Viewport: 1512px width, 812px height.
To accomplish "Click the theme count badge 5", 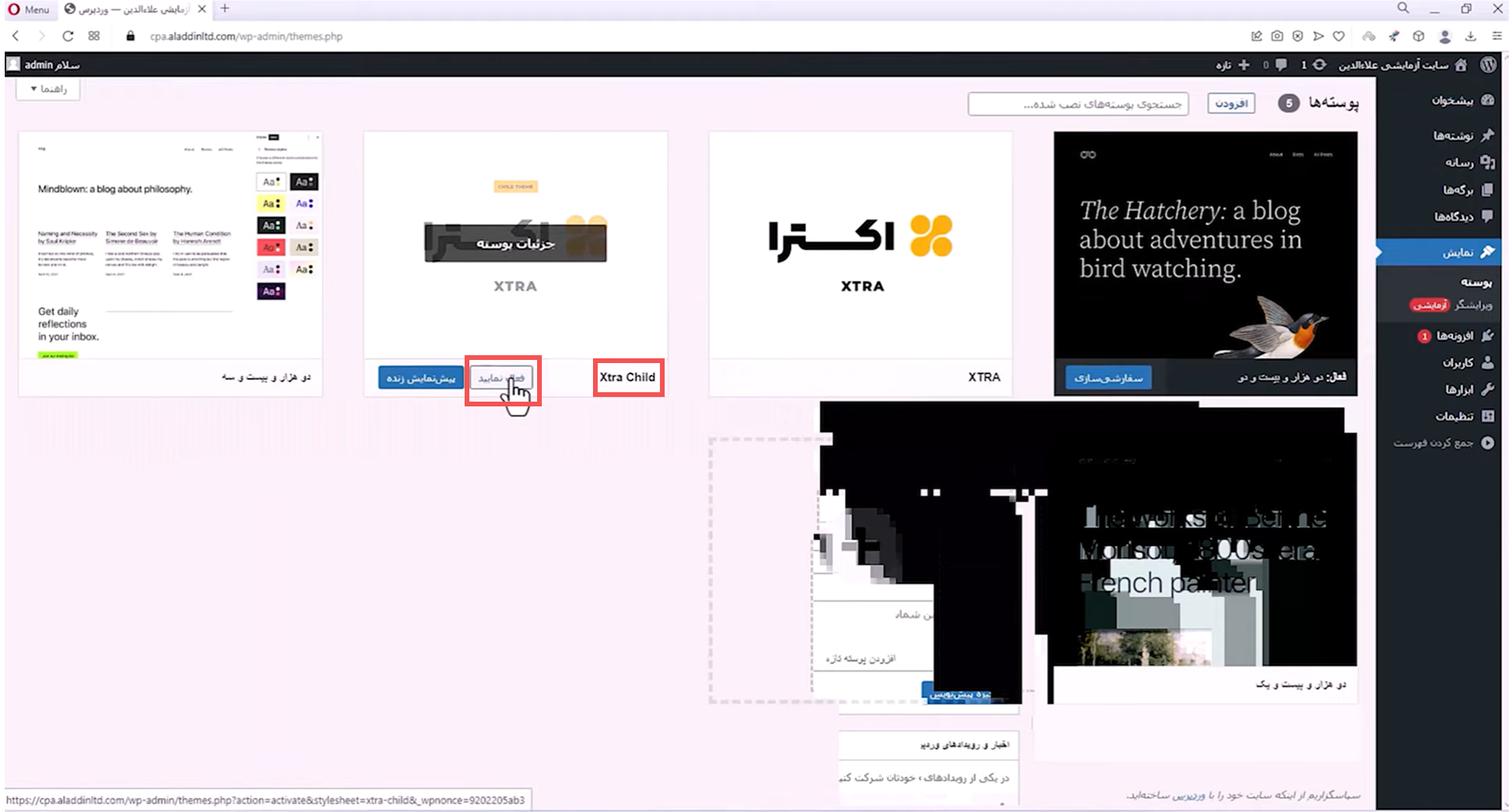I will point(1289,103).
